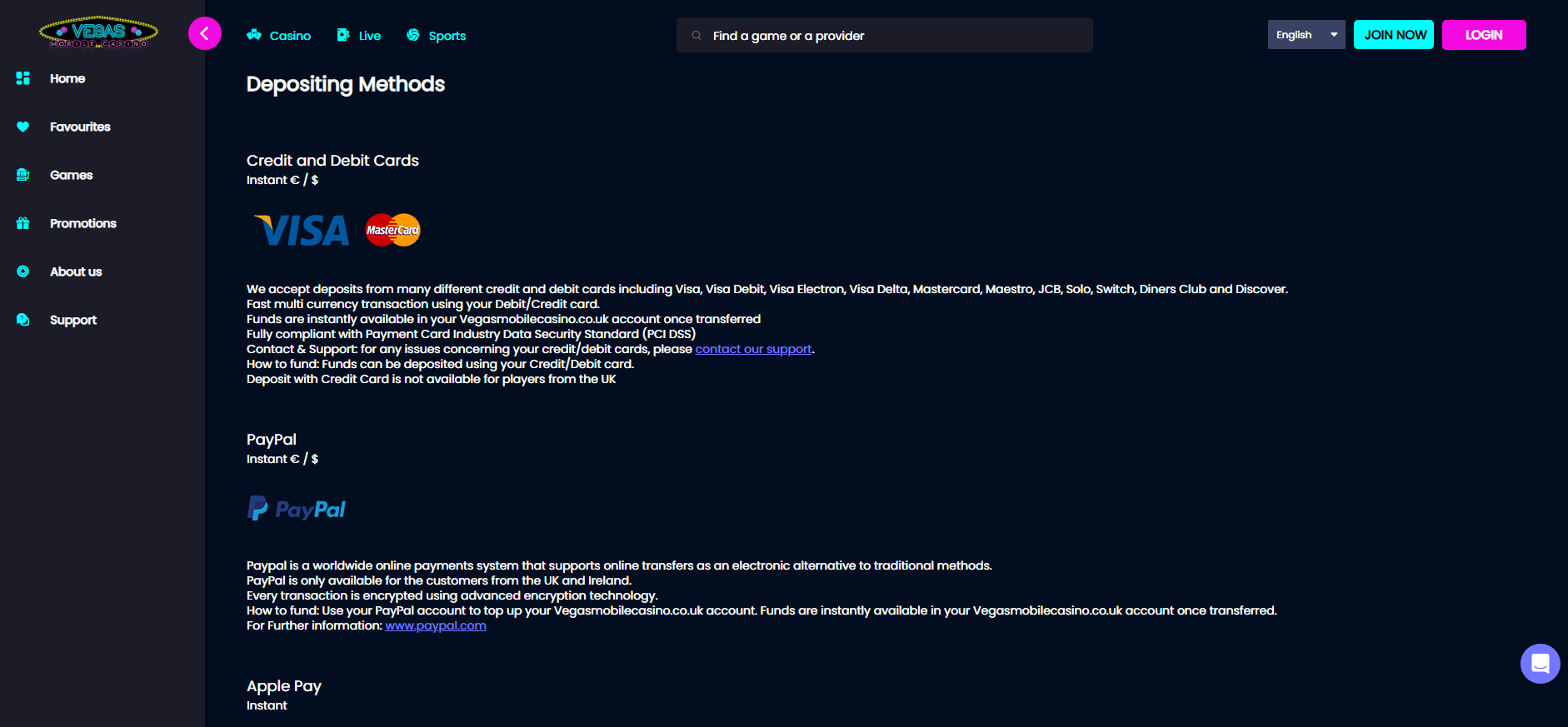Screen dimensions: 1568x727
Task: Open the www.paypal.com link
Action: [x=436, y=625]
